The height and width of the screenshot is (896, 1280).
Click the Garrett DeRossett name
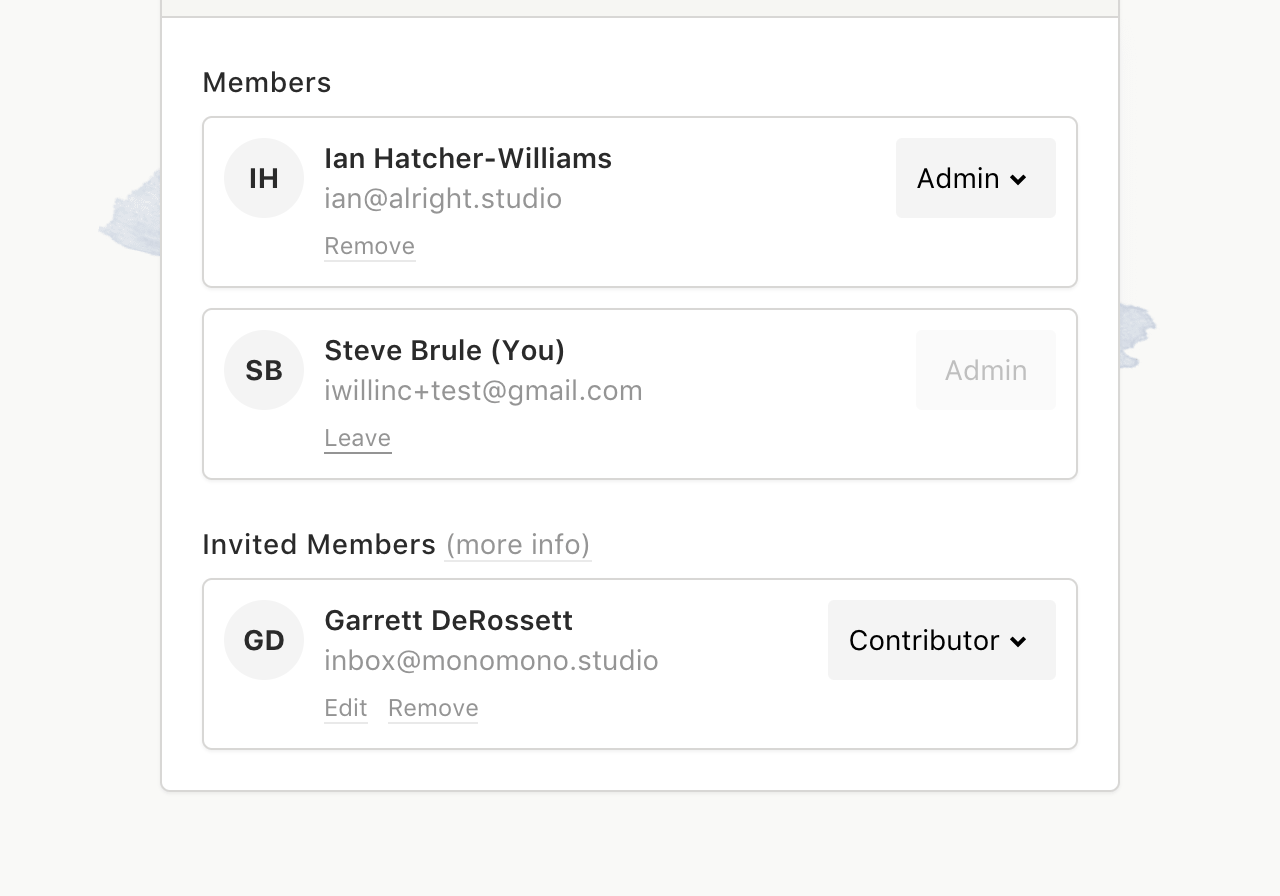click(448, 620)
